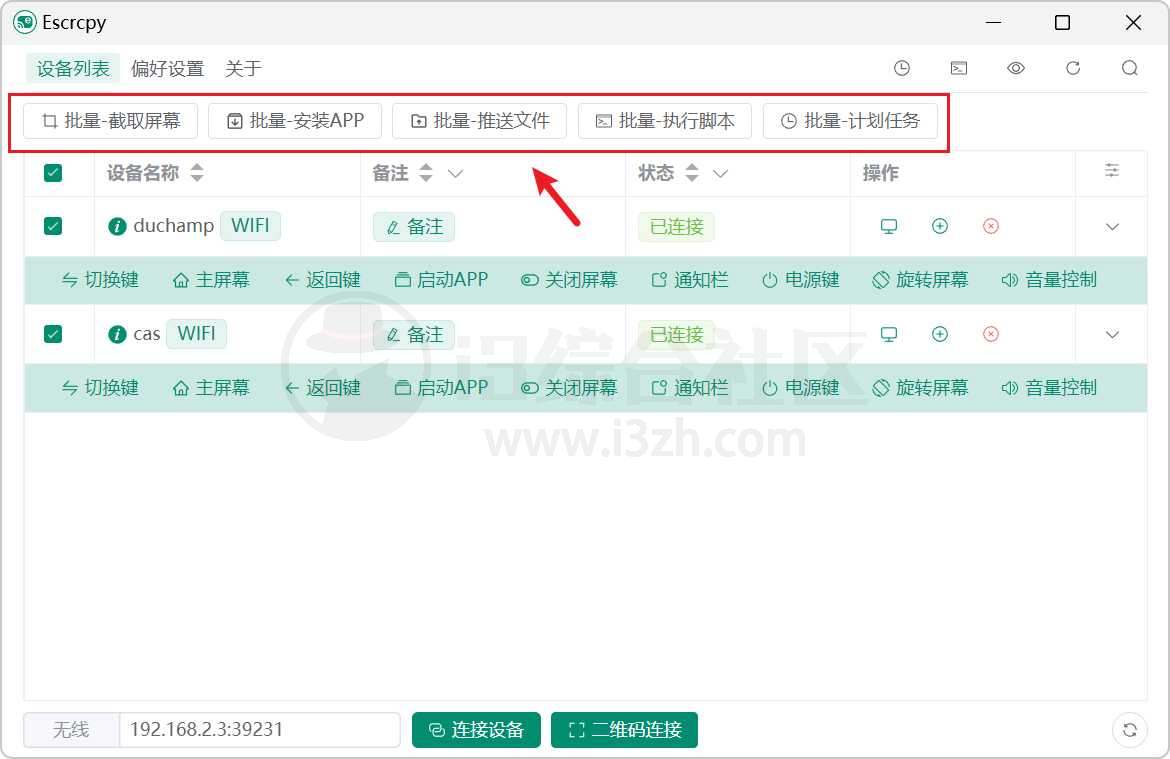Click 切换键 in duchamp control bar

[100, 280]
